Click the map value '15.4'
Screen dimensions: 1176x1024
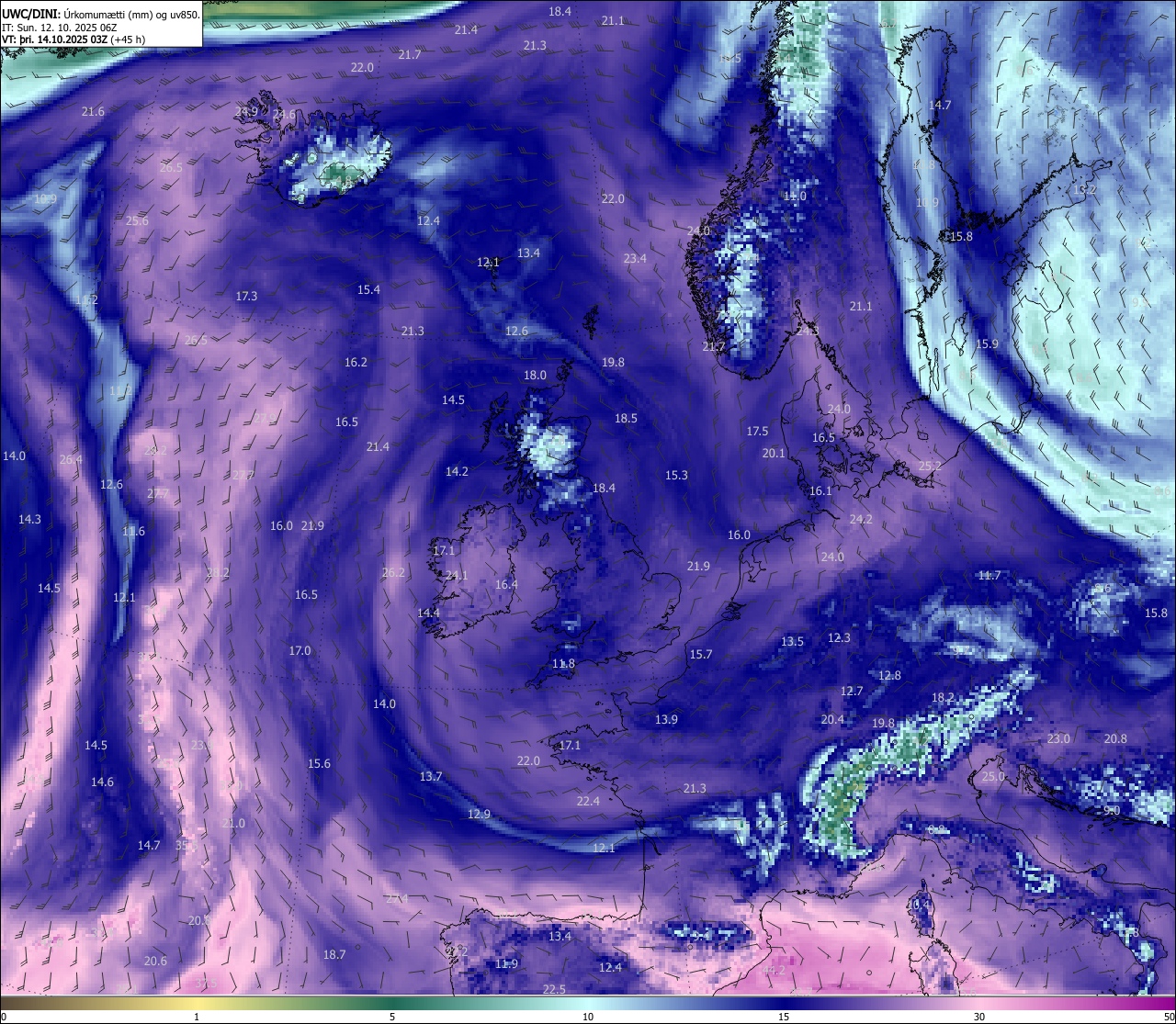click(x=368, y=290)
